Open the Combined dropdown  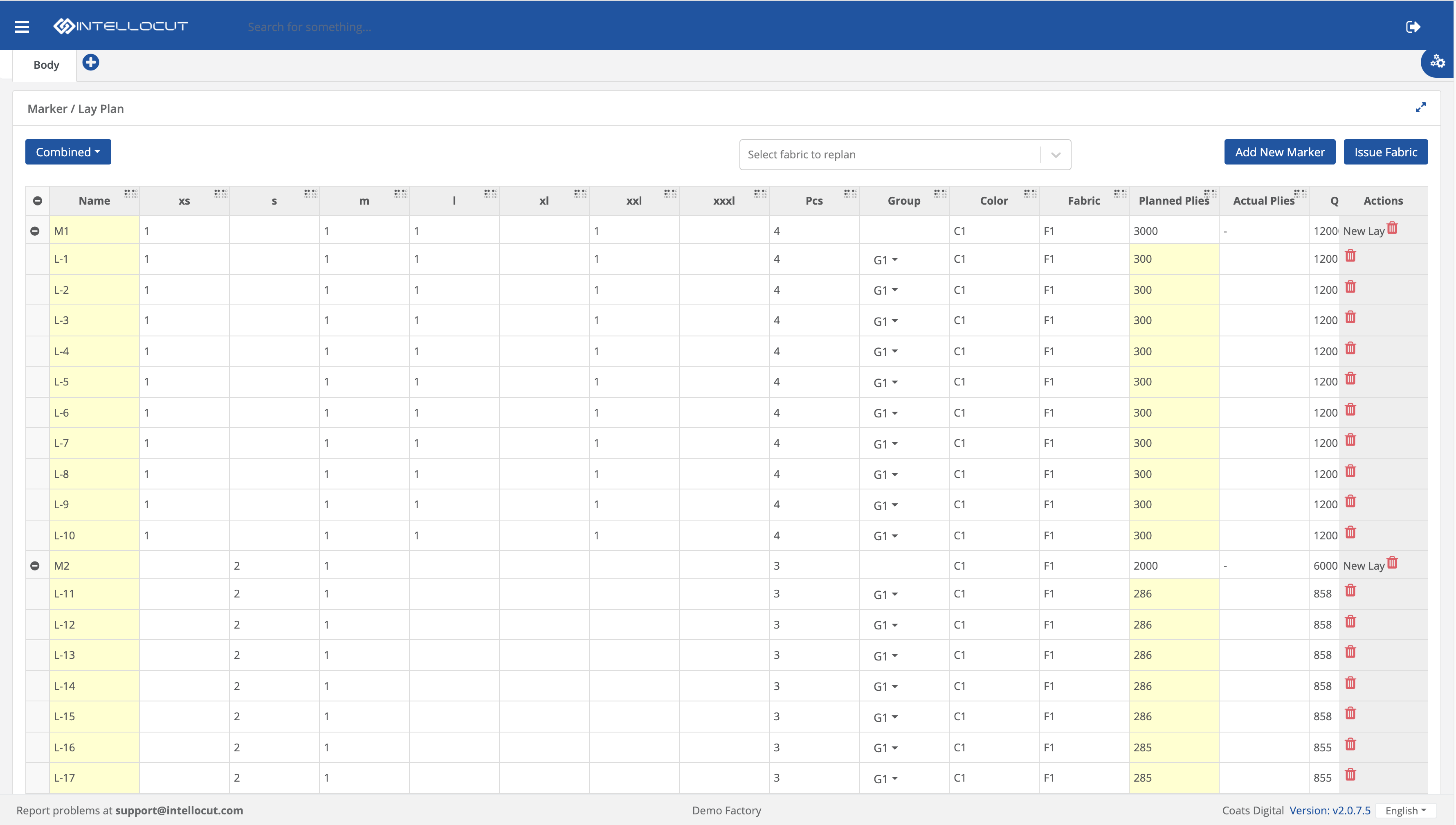68,151
